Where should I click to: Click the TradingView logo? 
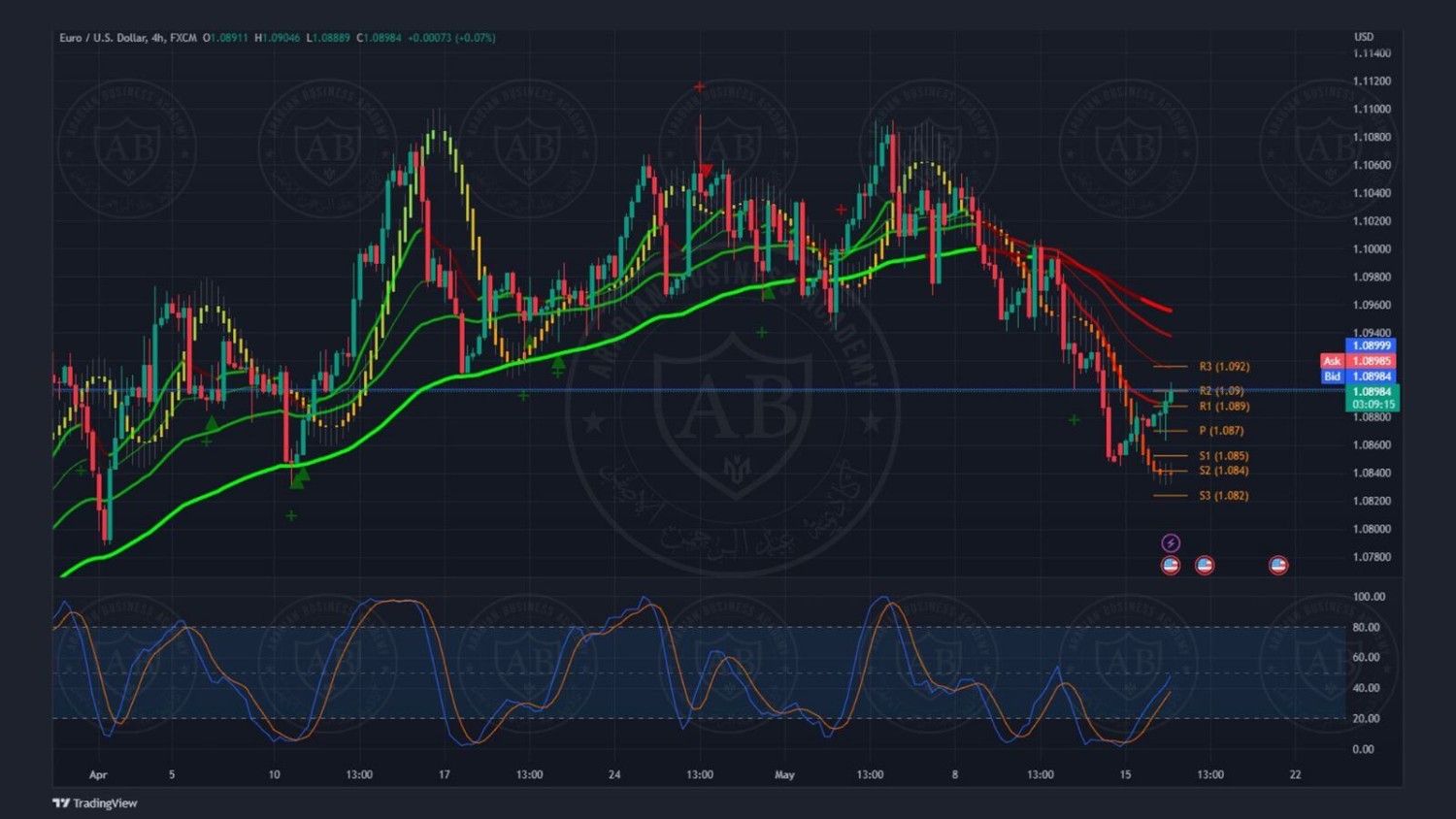pyautogui.click(x=95, y=803)
